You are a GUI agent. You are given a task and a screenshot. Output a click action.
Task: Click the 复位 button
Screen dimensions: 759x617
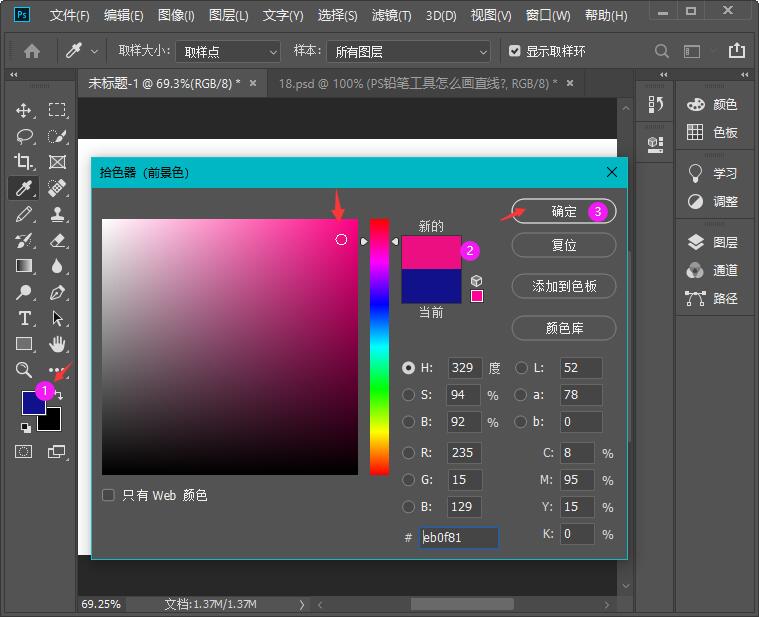pos(564,245)
